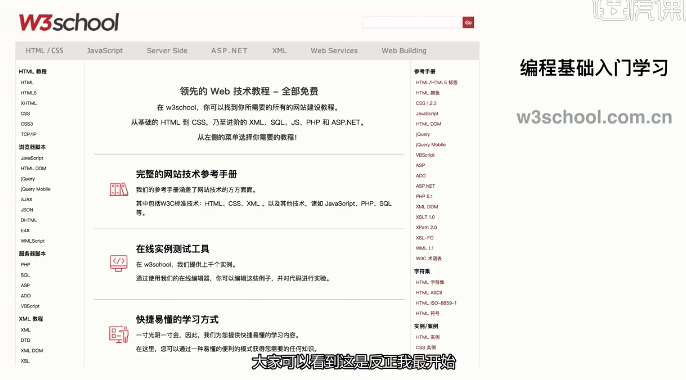Click heading 领先的 Web 技术教程 – 全部免费

click(249, 91)
